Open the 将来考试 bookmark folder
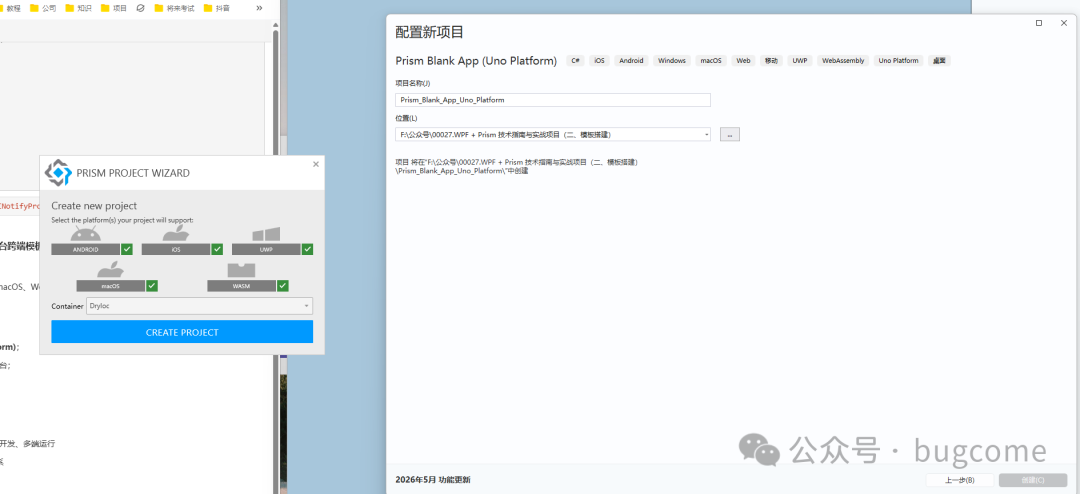 175,8
